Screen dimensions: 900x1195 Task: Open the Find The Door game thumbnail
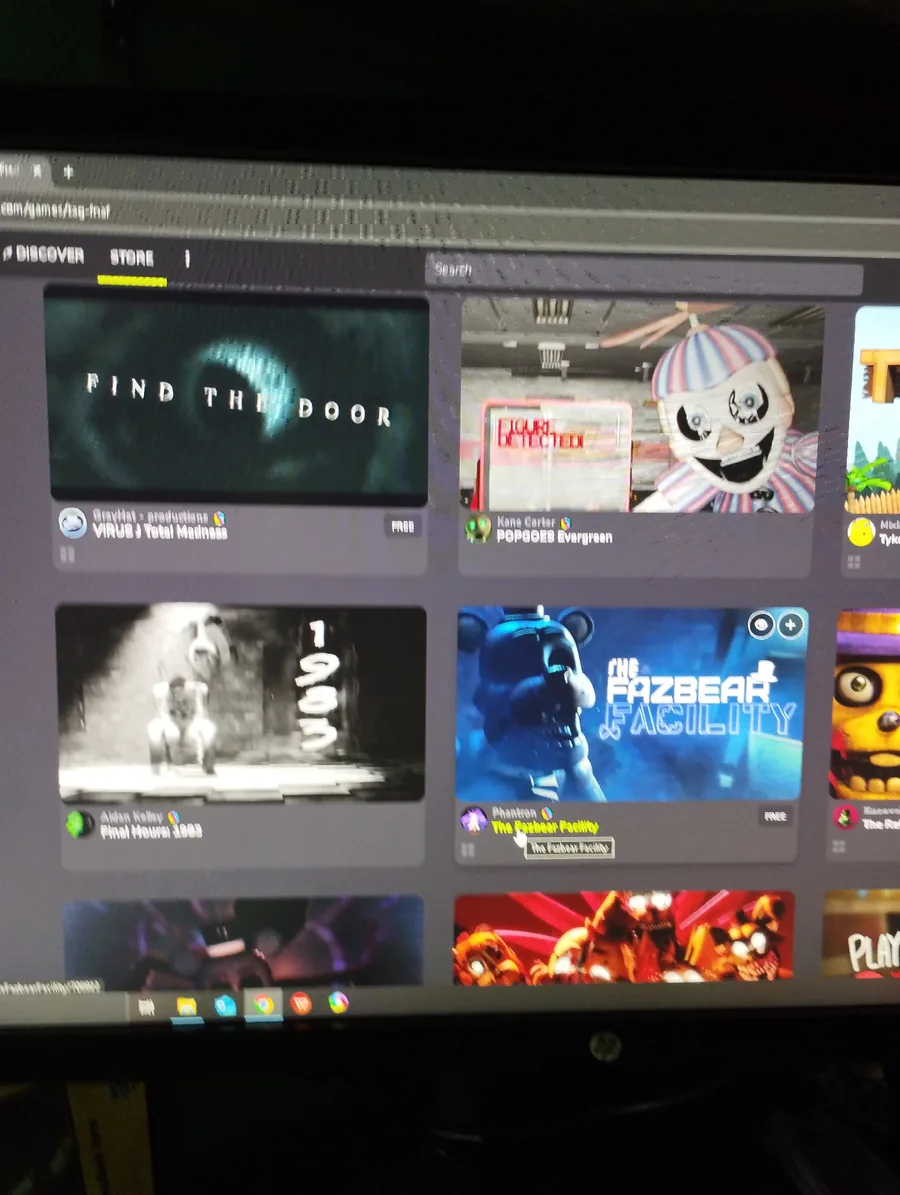click(239, 396)
